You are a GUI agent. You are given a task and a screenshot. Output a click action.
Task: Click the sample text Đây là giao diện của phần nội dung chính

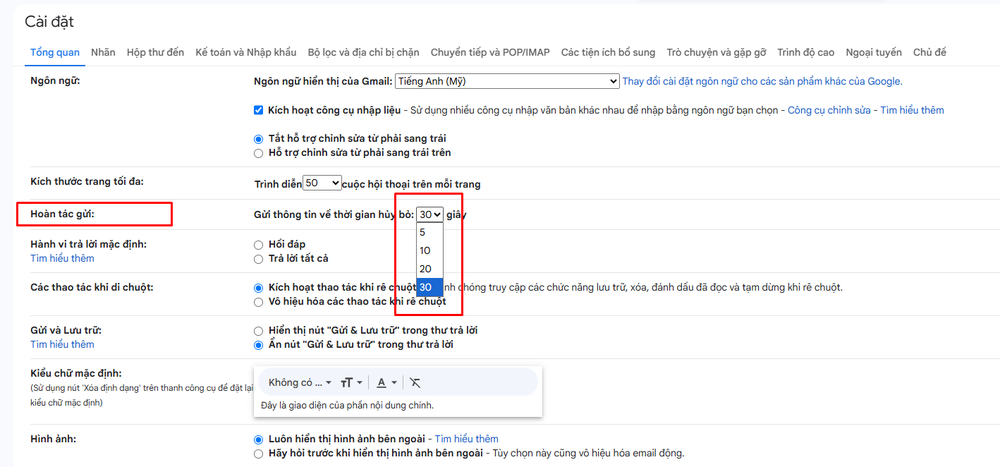[x=348, y=405]
